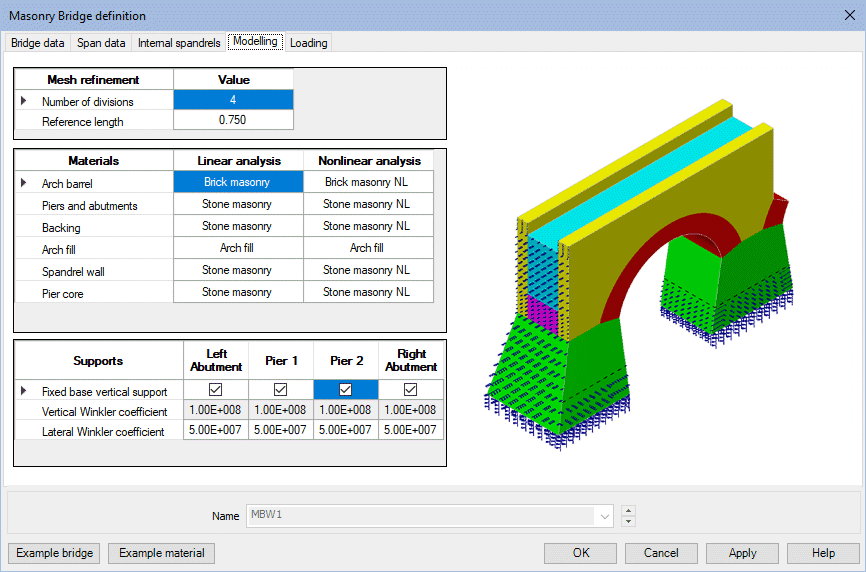Open the Loading tab

(309, 43)
